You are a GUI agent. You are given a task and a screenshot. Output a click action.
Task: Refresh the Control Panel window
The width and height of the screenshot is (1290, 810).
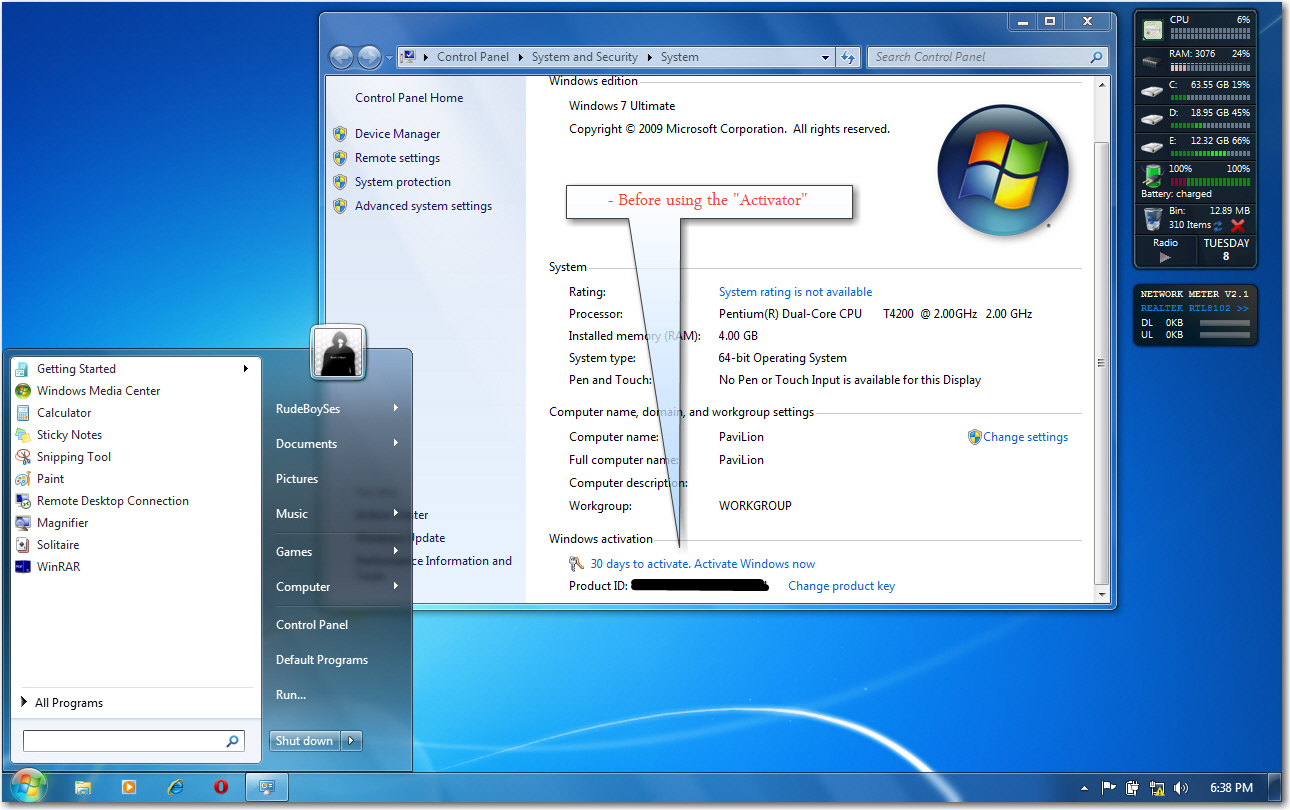848,57
